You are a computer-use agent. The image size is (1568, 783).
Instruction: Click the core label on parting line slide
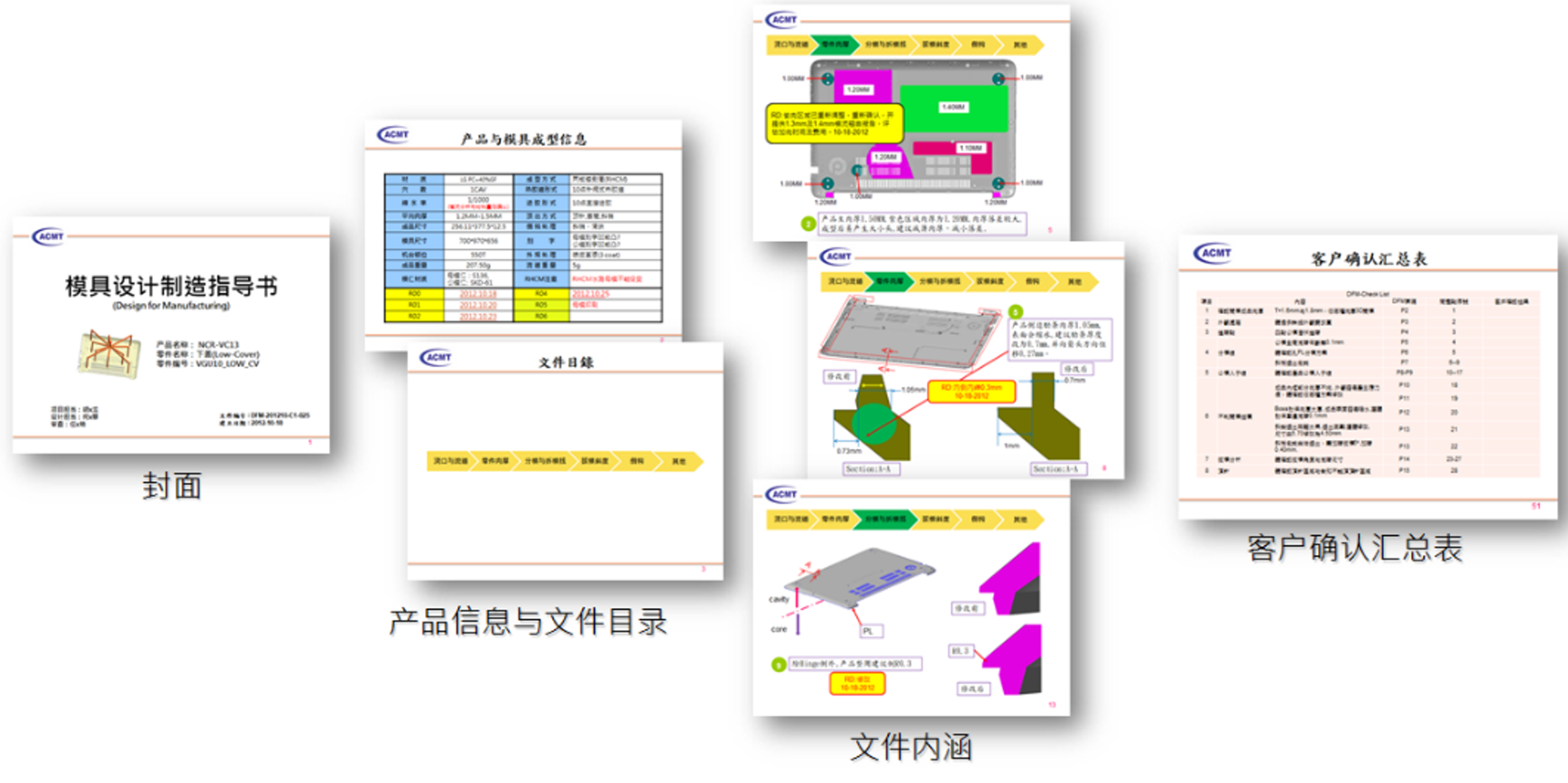click(x=779, y=630)
